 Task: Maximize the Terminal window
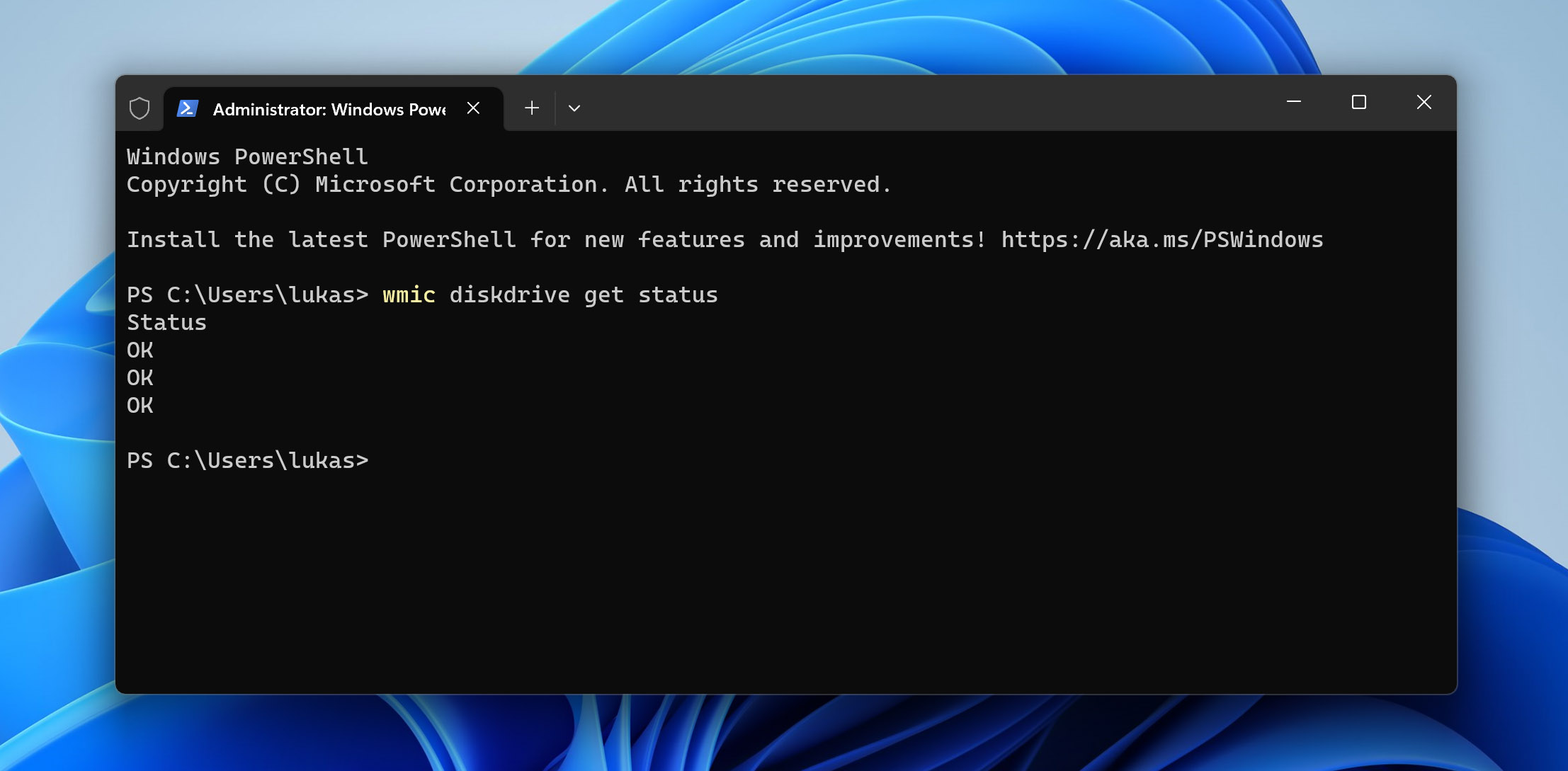click(1358, 102)
